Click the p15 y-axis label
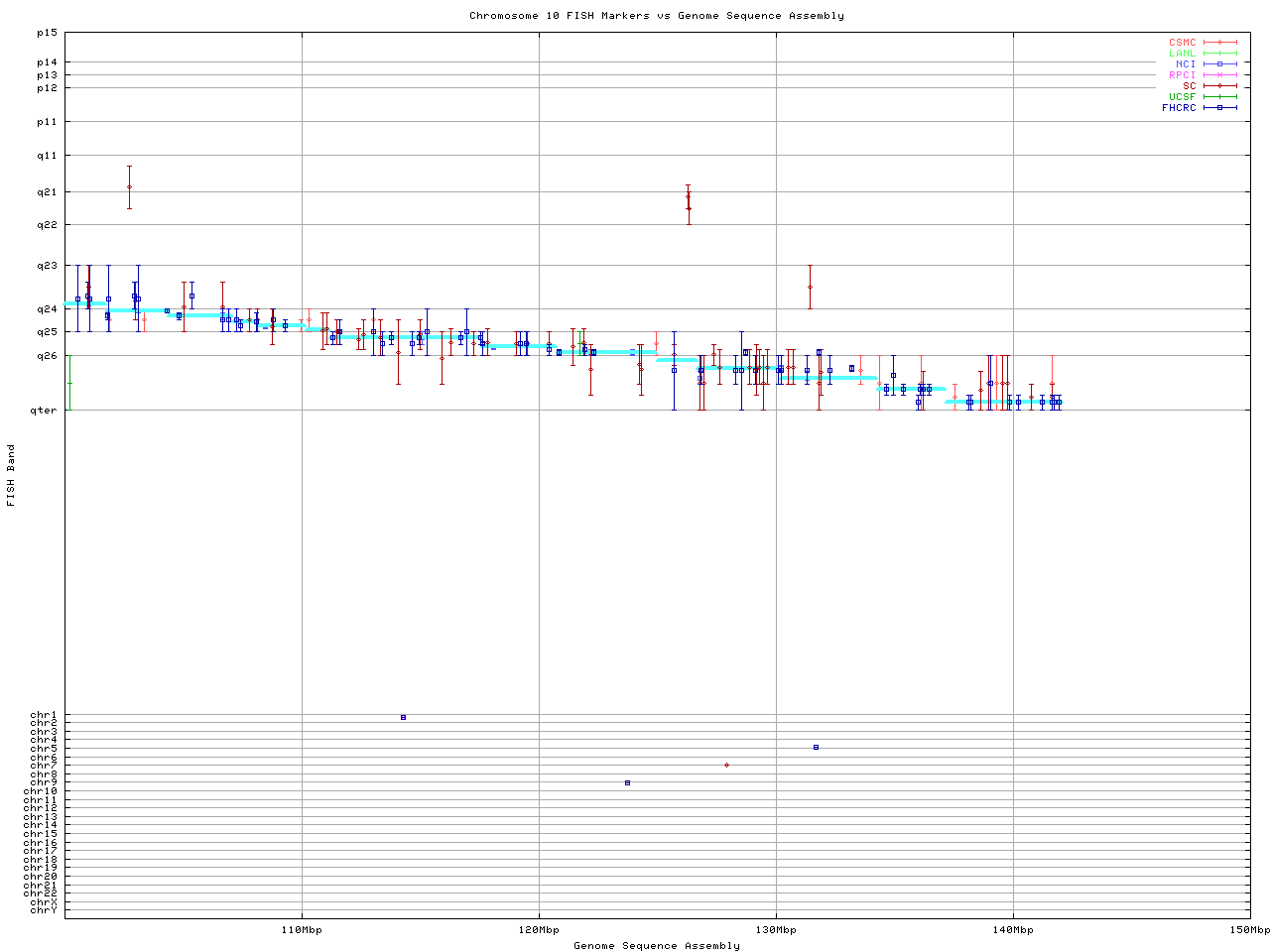This screenshot has height=952, width=1270. 48,33
